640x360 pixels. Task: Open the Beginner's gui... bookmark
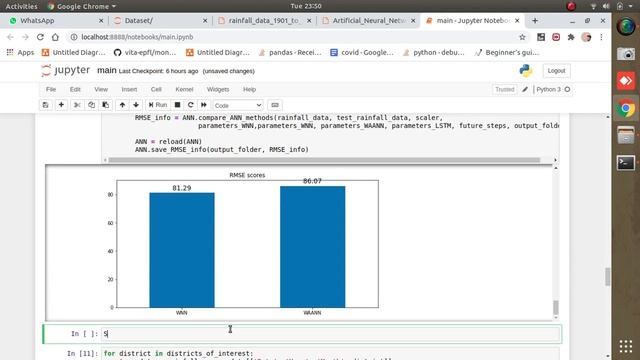[507, 52]
